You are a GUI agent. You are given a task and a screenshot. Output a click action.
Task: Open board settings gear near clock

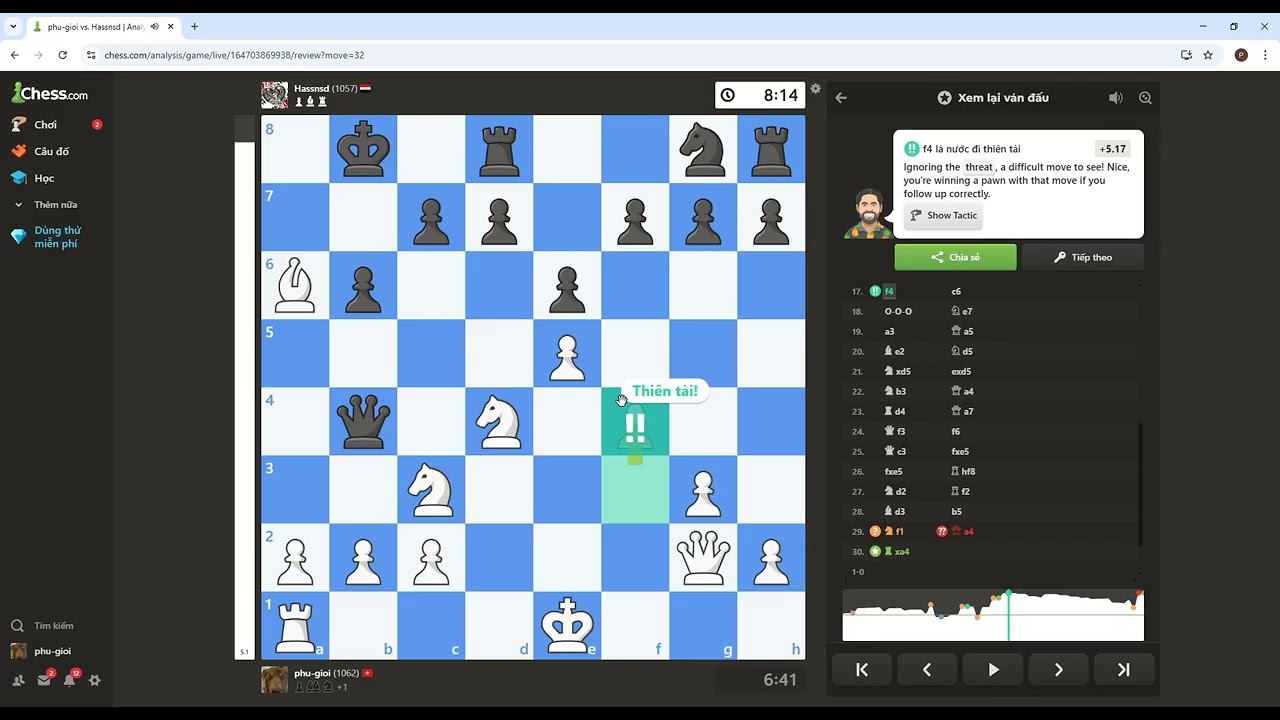[816, 89]
